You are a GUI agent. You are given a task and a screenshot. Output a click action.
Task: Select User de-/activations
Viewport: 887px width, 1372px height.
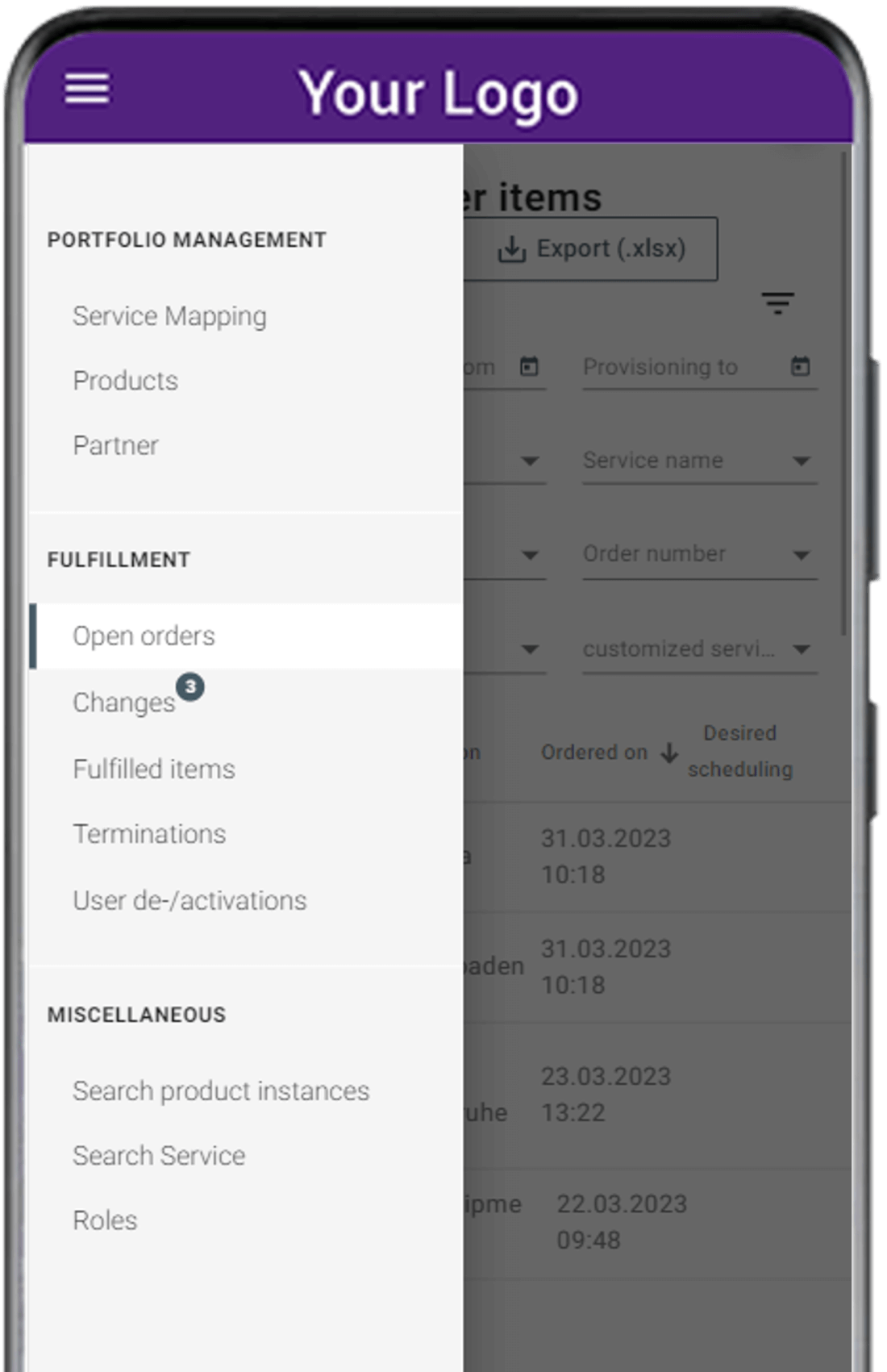(189, 900)
